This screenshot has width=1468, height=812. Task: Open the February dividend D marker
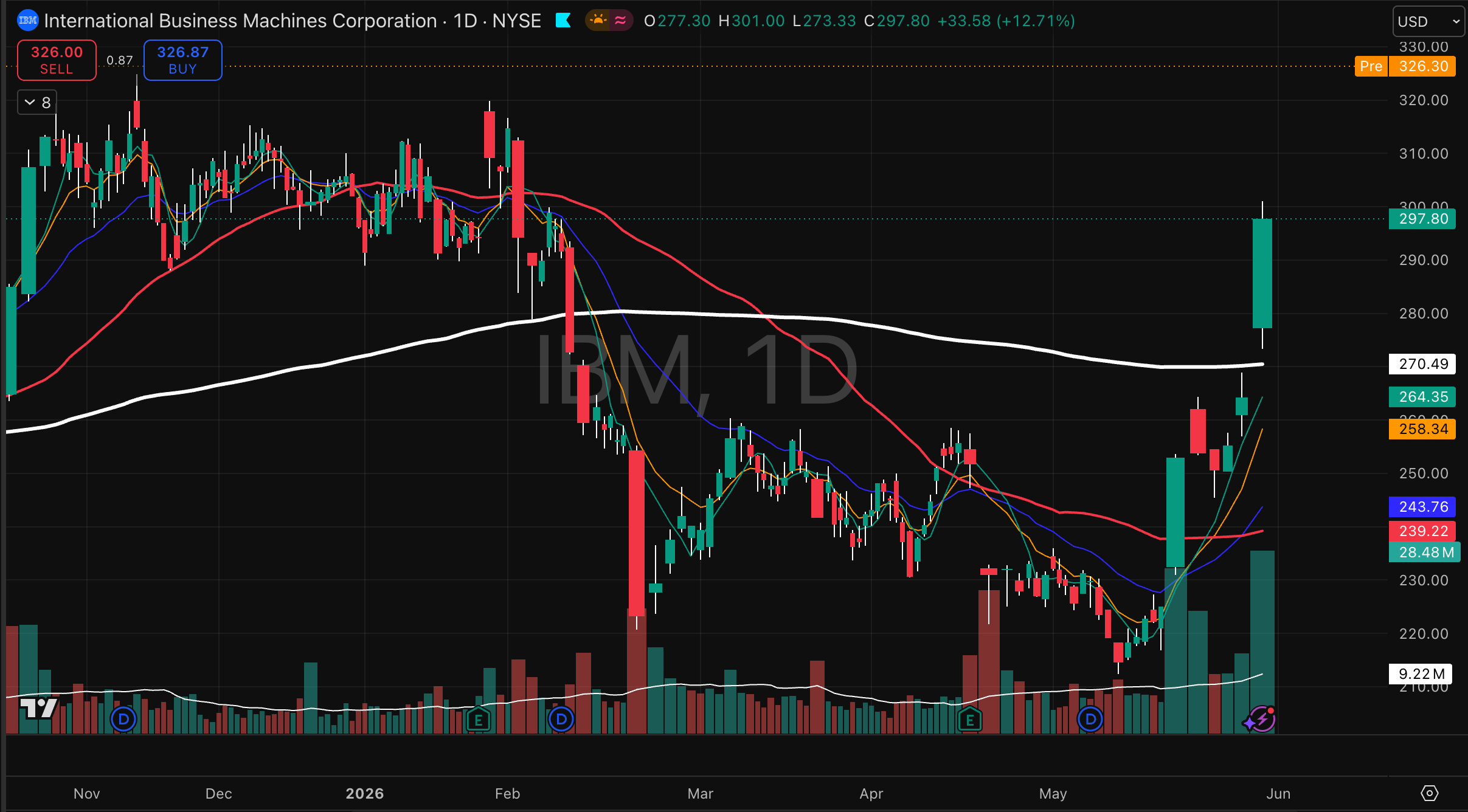561,720
